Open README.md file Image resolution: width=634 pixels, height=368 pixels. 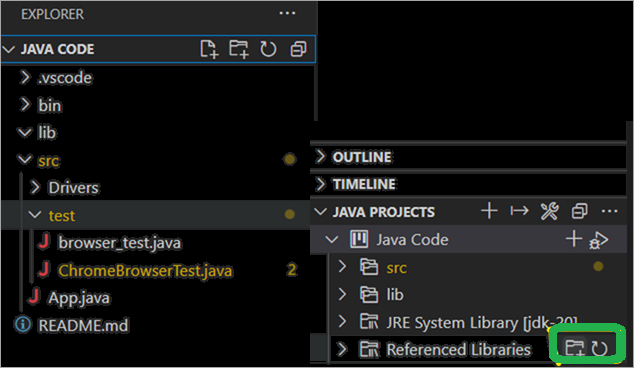click(83, 325)
